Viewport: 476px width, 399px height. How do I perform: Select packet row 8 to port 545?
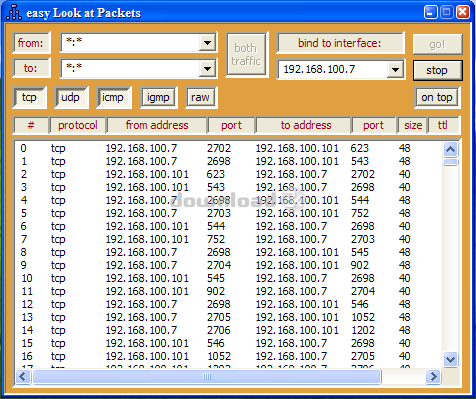pyautogui.click(x=229, y=252)
